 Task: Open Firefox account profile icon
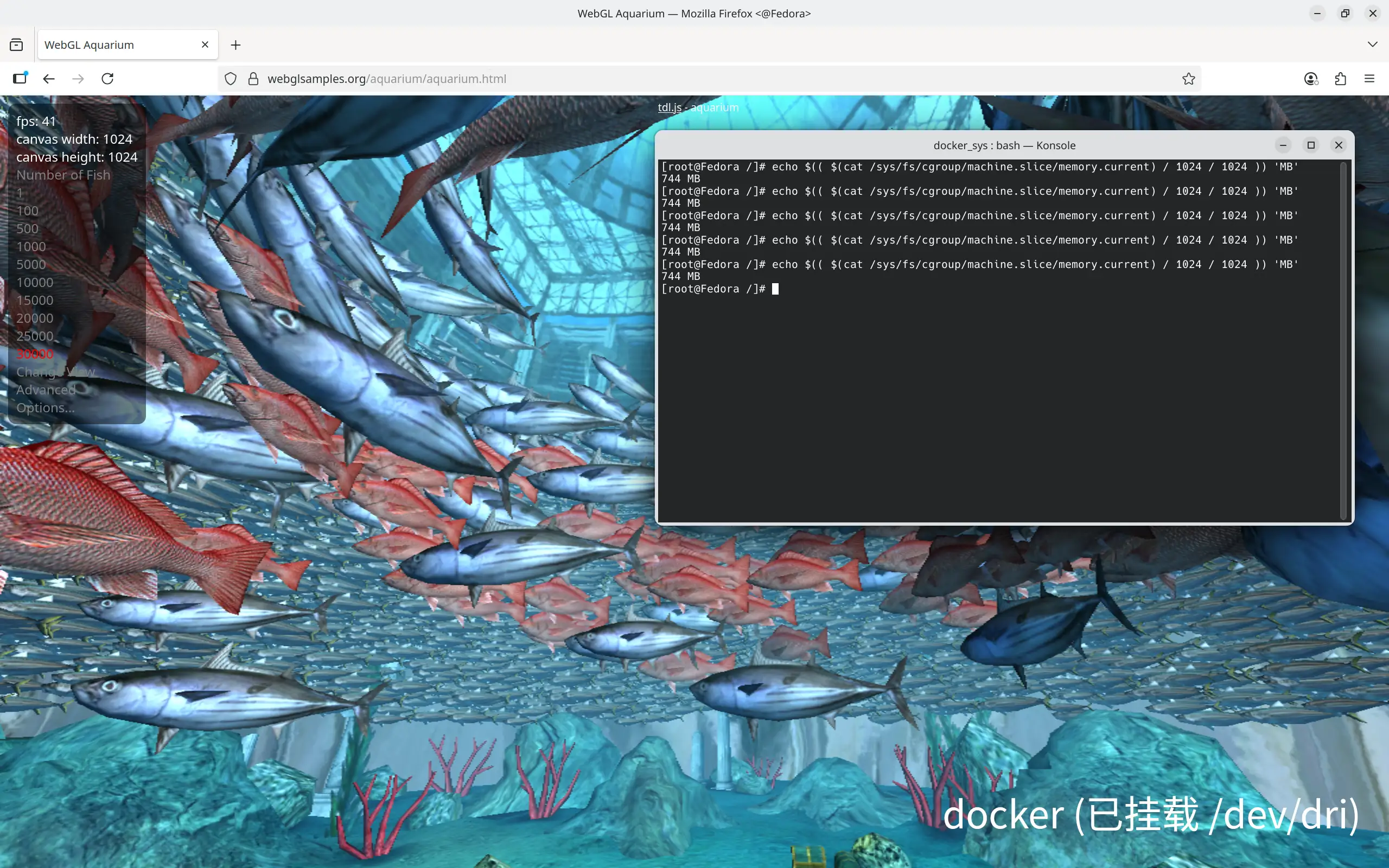pyautogui.click(x=1310, y=79)
